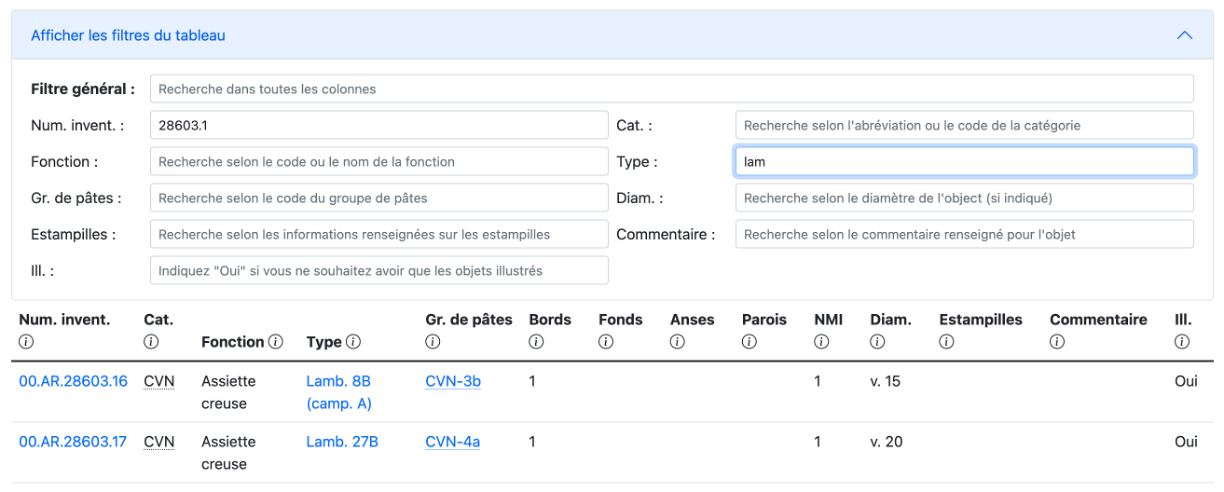Click info icon under Bords header
The width and height of the screenshot is (1224, 492).
tap(535, 342)
